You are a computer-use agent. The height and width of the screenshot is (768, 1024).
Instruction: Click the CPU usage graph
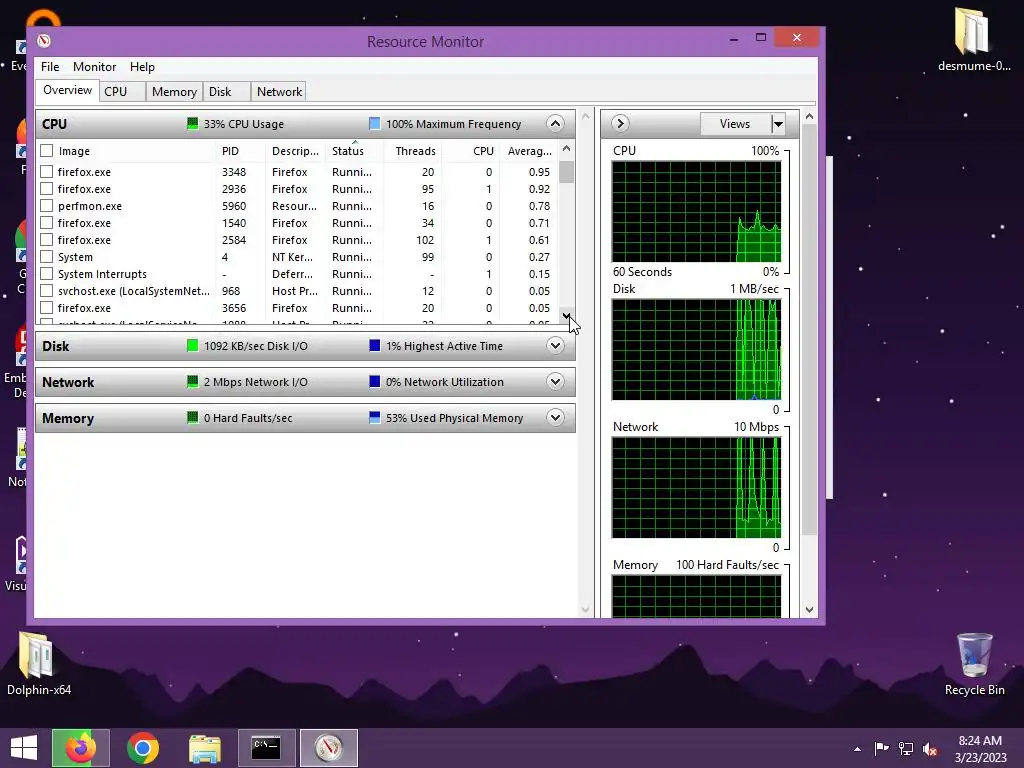(696, 212)
